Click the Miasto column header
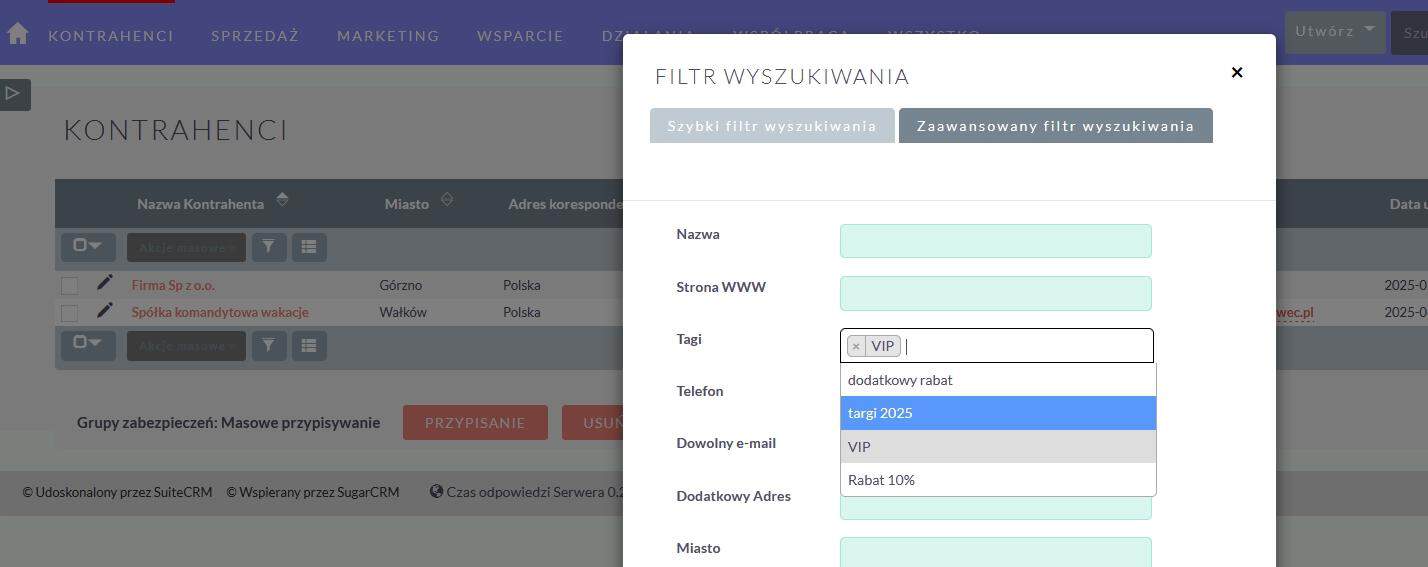 (406, 204)
